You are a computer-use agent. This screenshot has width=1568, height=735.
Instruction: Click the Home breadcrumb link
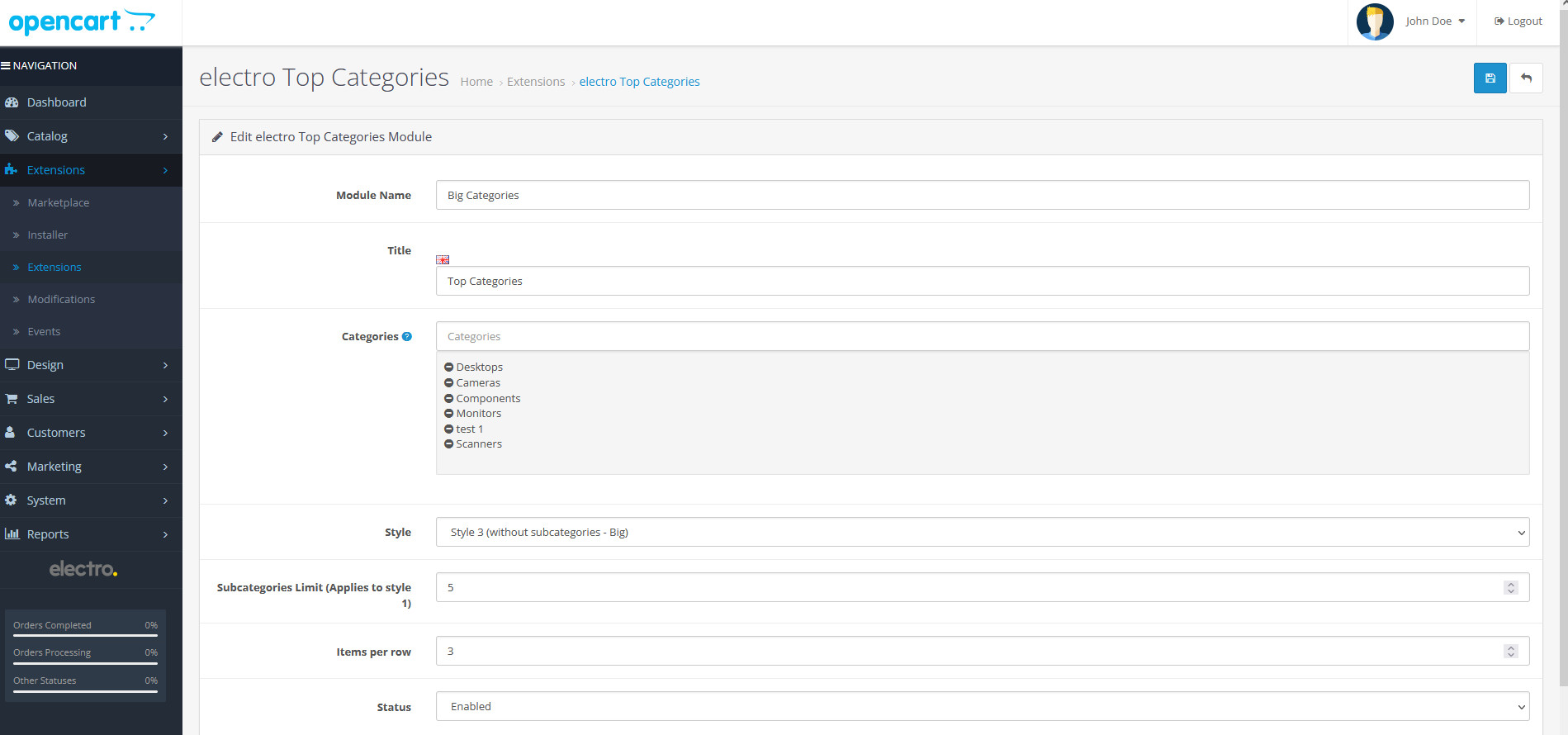476,82
